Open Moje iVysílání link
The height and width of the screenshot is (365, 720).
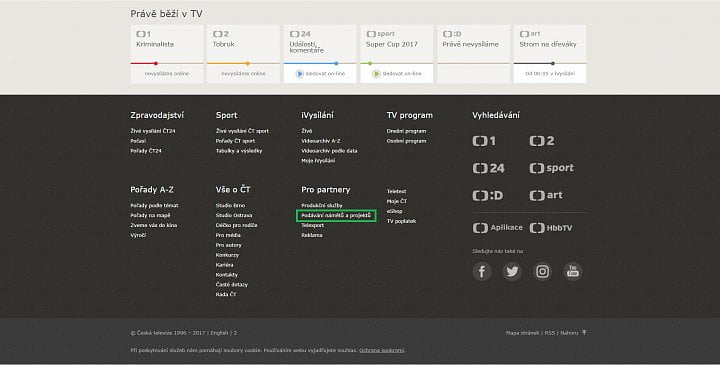[x=318, y=161]
